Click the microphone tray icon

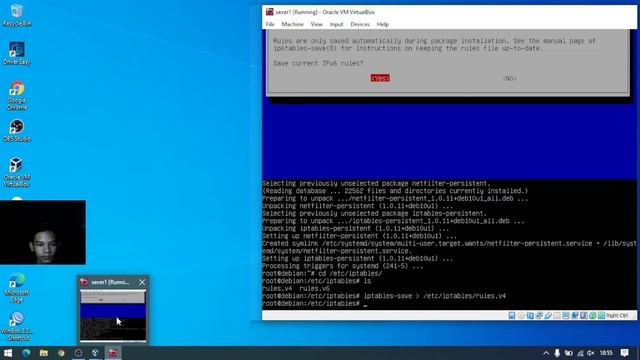pos(557,353)
